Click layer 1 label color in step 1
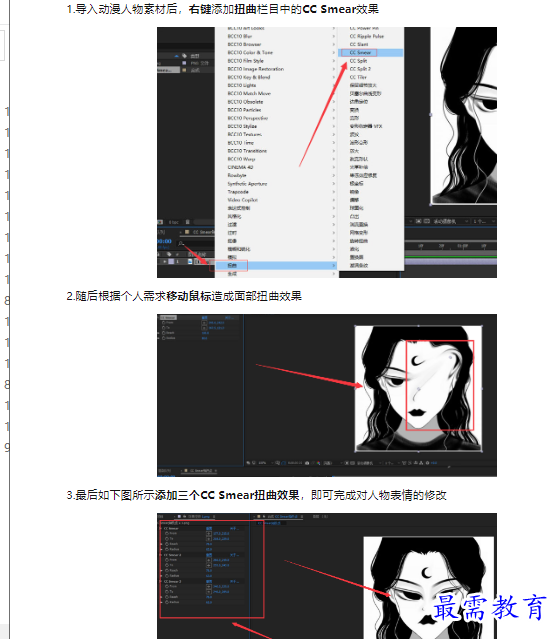555x639 pixels. coord(171,261)
